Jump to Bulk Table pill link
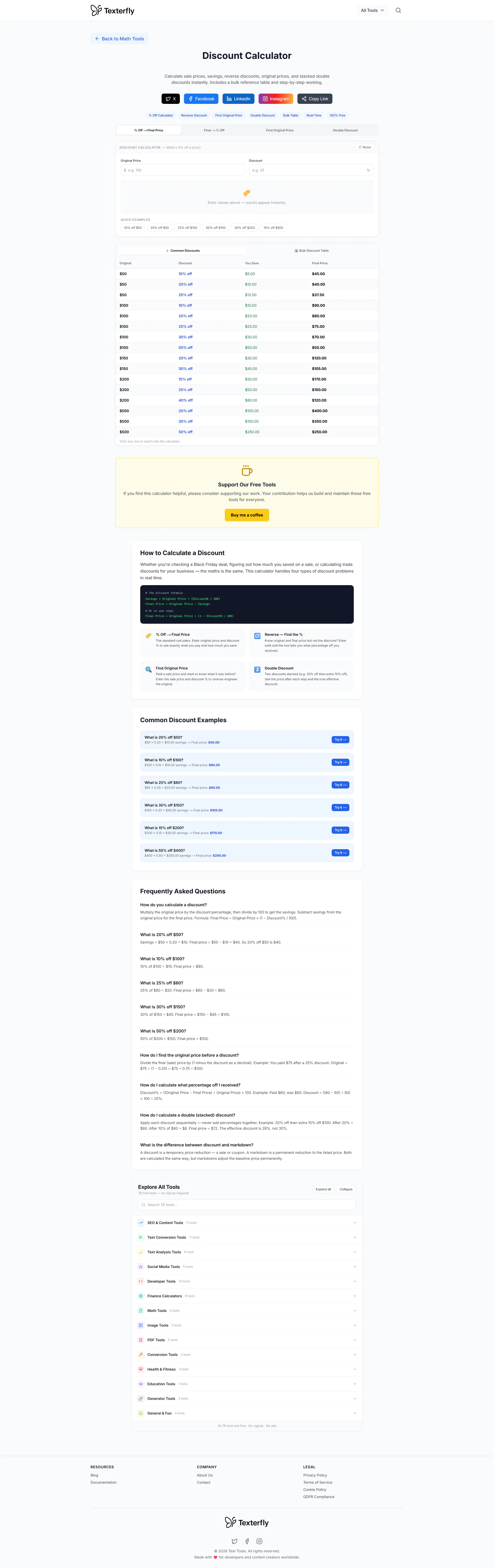 [x=290, y=115]
